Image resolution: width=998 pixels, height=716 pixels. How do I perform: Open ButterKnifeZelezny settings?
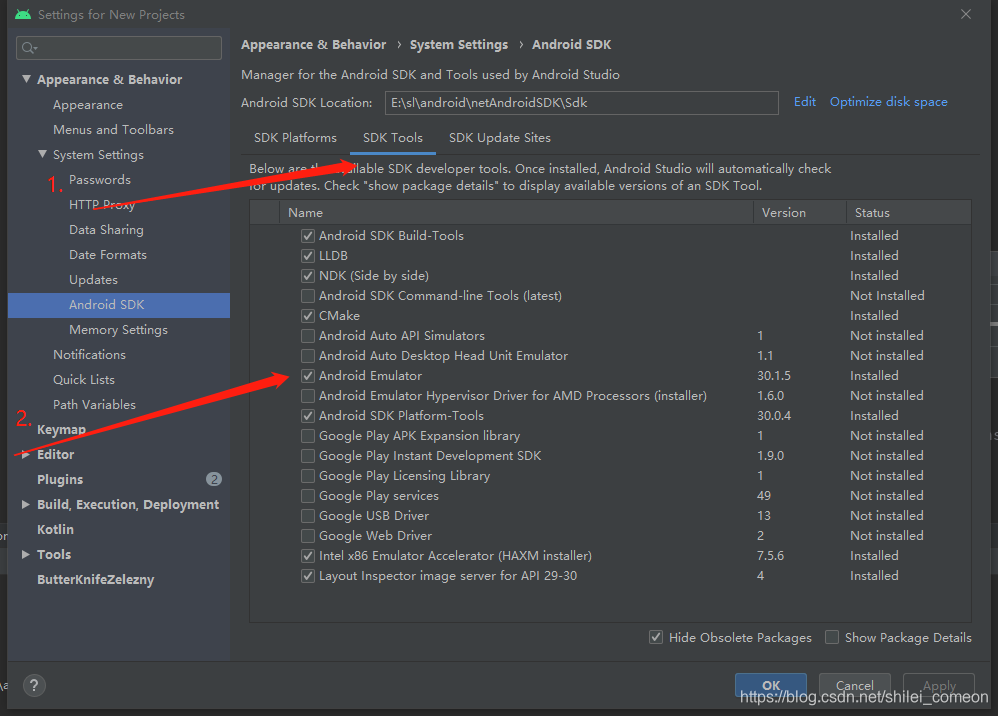click(x=95, y=580)
